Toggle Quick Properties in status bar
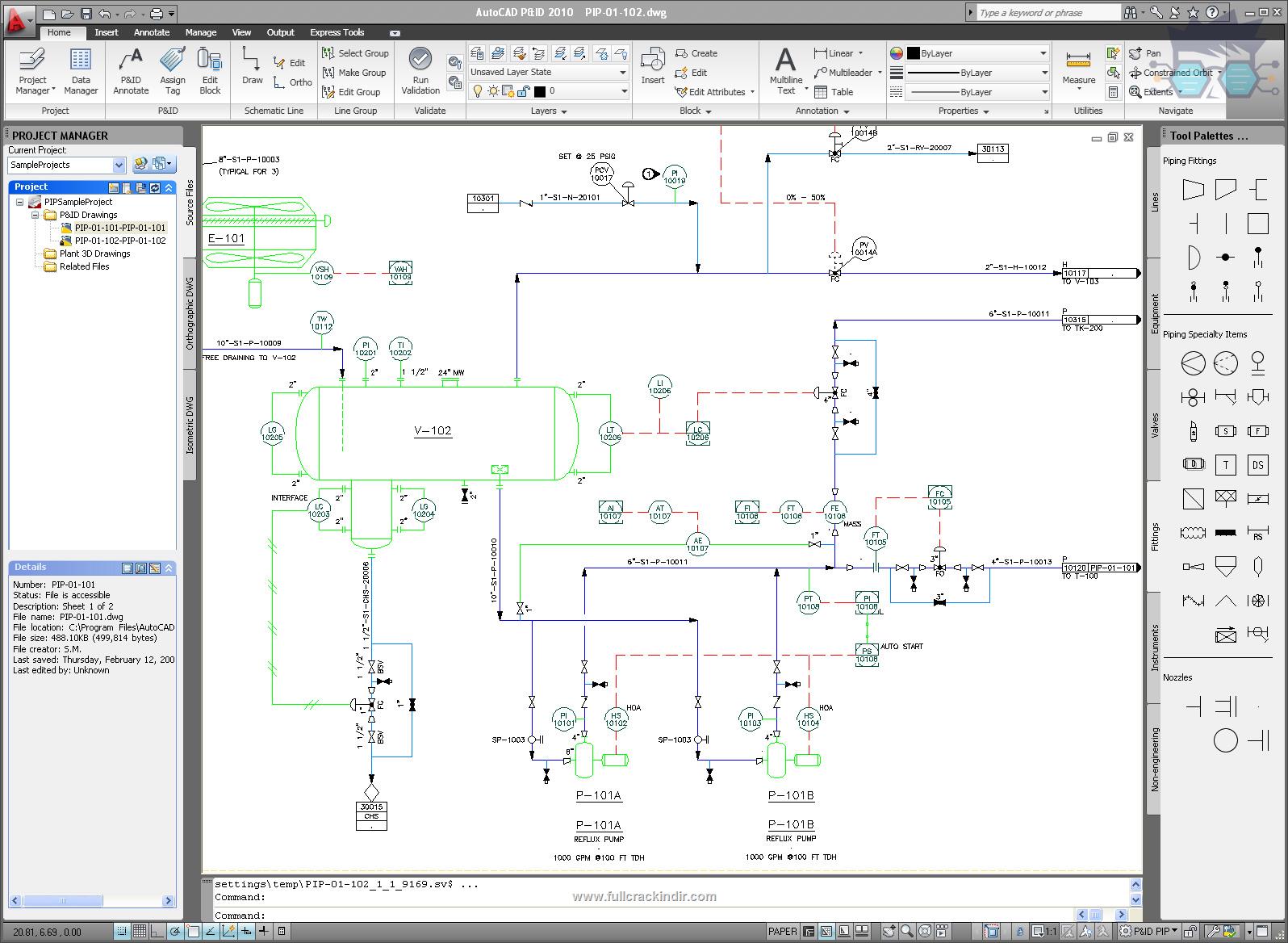The height and width of the screenshot is (943, 1288). (x=281, y=932)
